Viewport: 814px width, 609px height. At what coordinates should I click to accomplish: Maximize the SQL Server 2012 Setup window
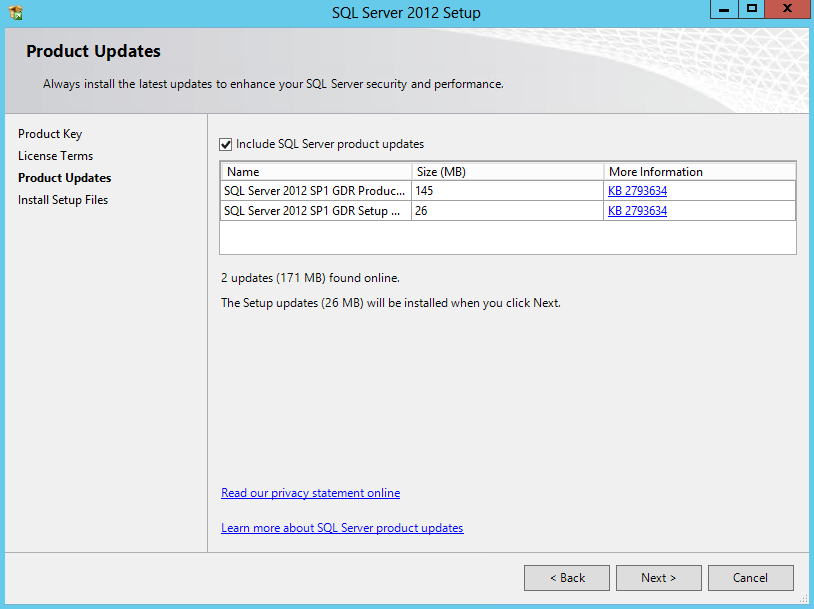coord(752,9)
